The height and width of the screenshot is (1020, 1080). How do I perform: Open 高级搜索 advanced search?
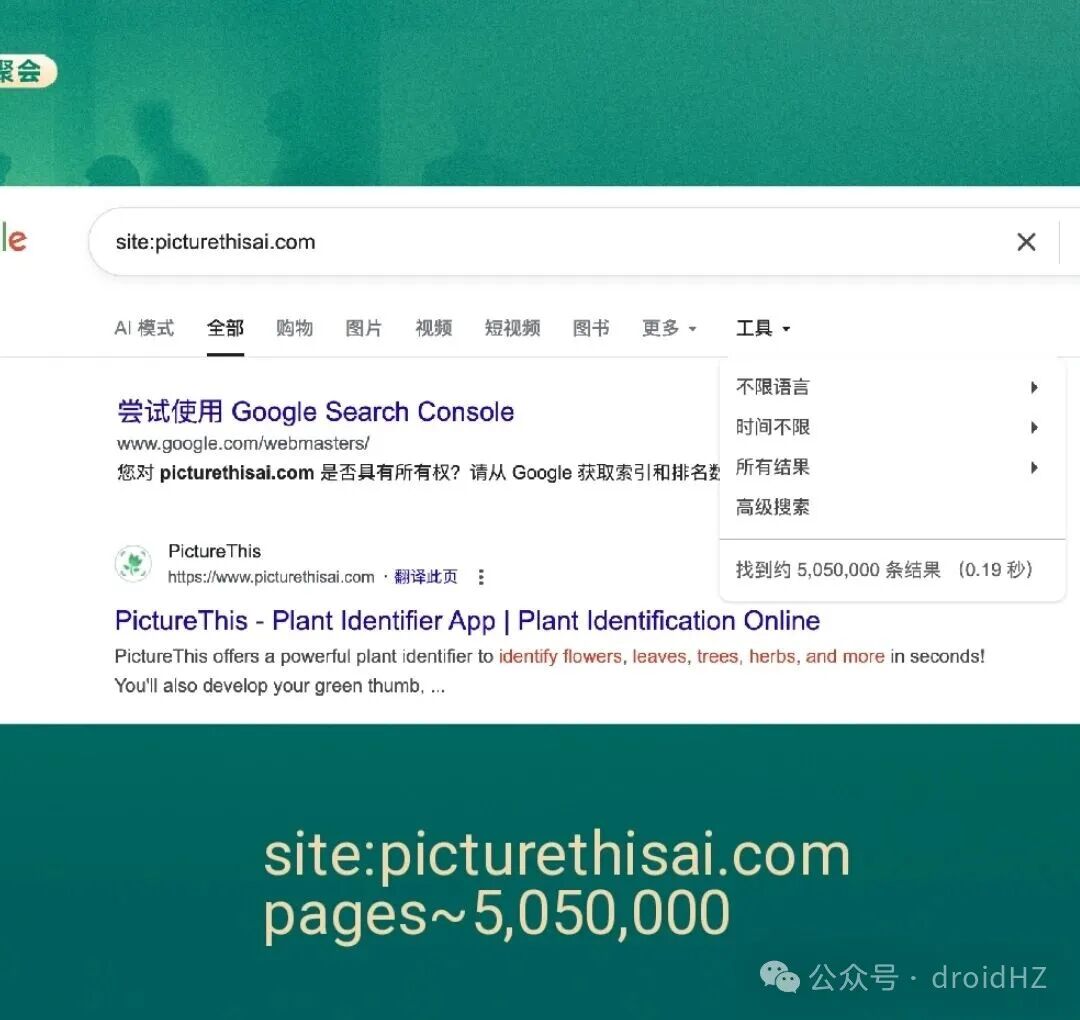click(x=772, y=507)
